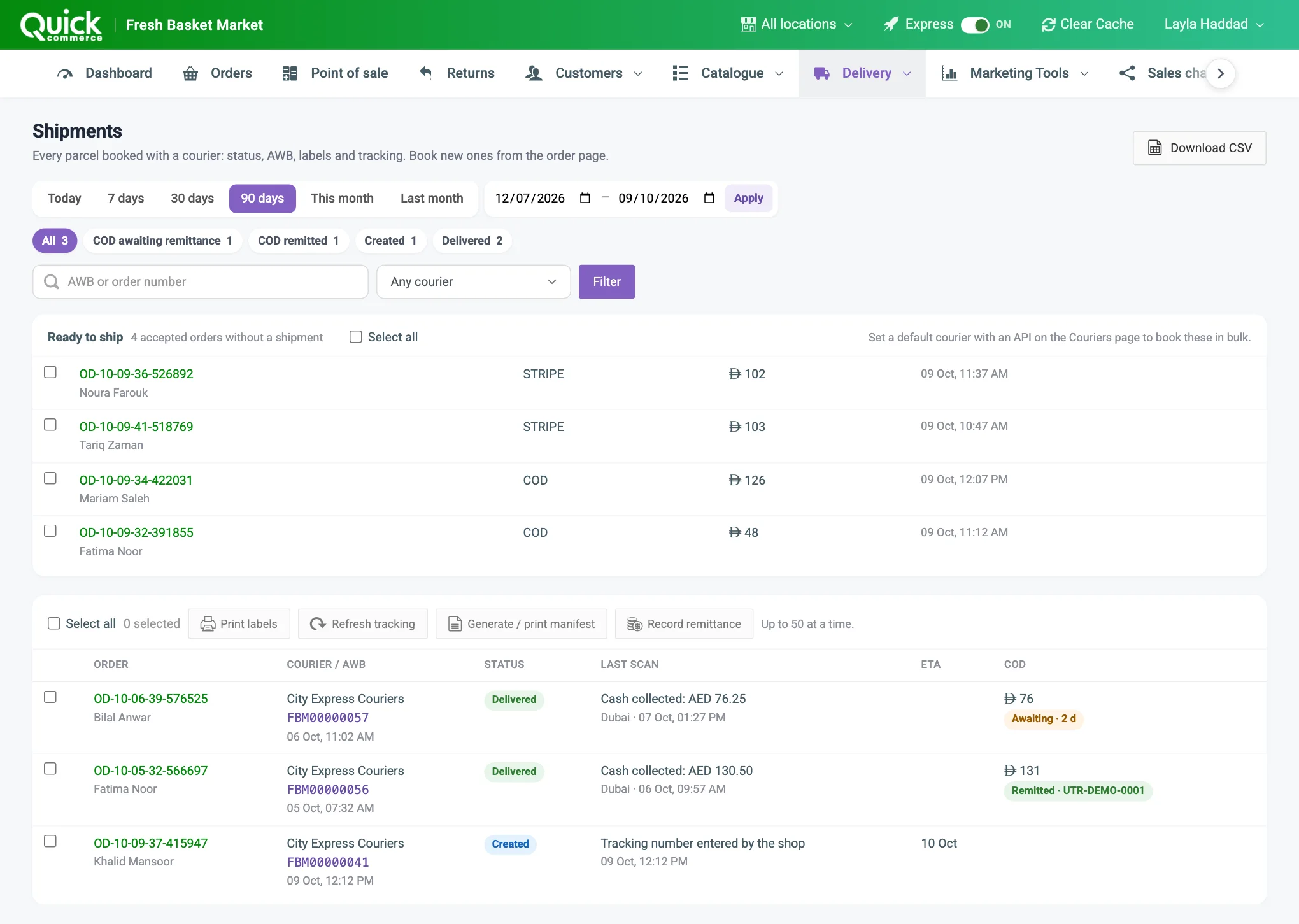Open the start date calendar picker icon
The height and width of the screenshot is (924, 1299).
[x=585, y=198]
